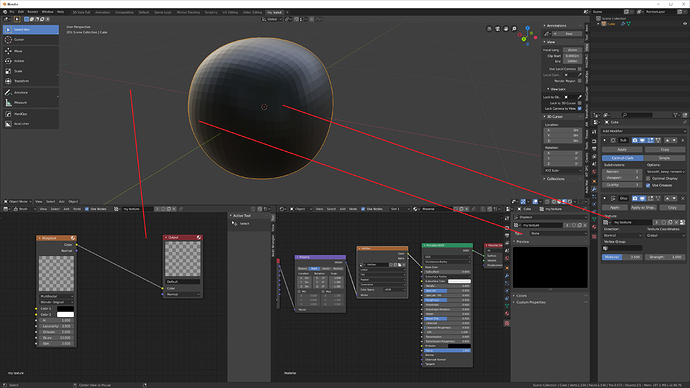Select the Catmull-Clark subdivision type

tap(622, 158)
